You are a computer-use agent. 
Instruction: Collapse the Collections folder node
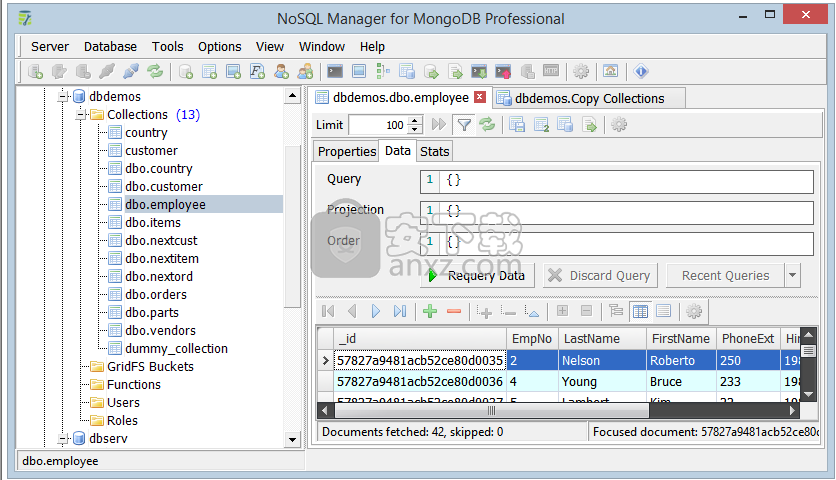82,115
